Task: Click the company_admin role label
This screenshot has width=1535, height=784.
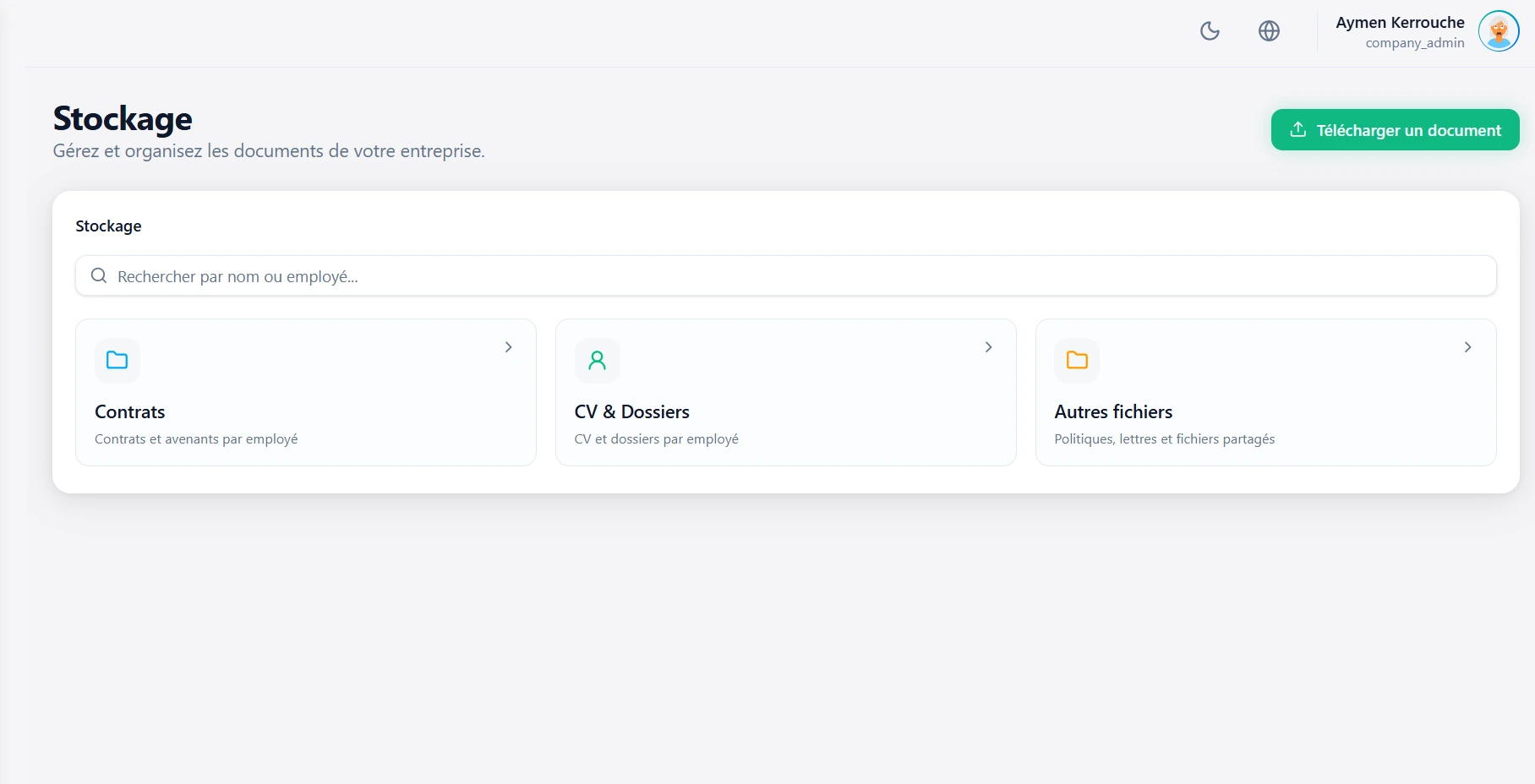Action: click(x=1414, y=43)
